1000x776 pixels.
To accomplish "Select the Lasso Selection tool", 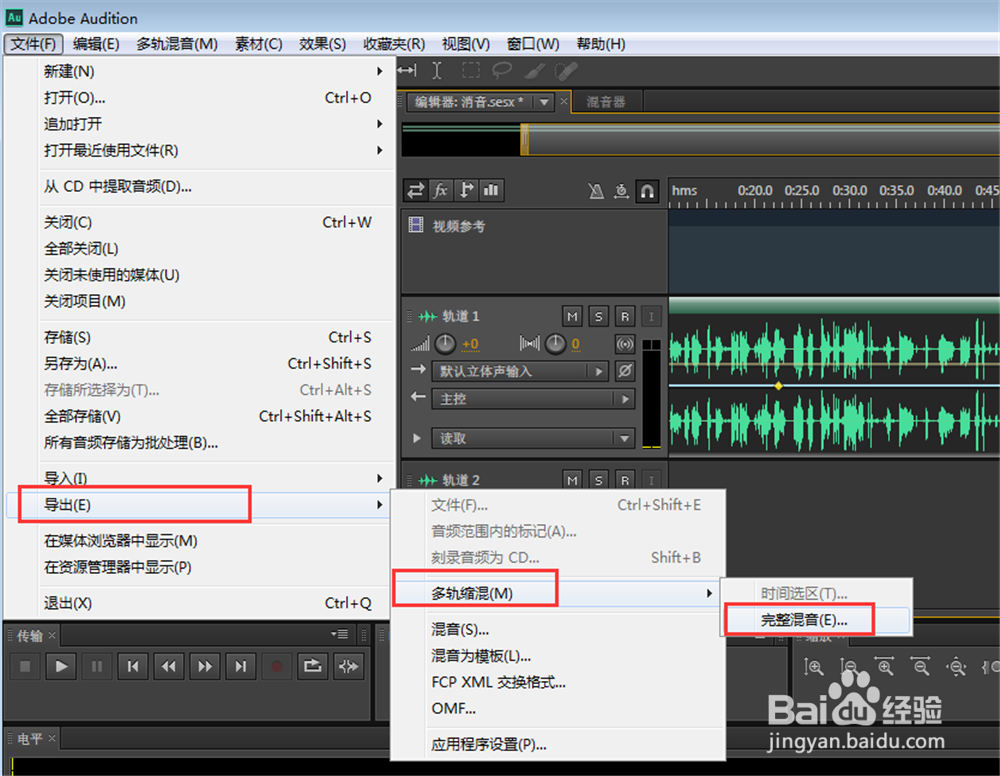I will click(503, 70).
